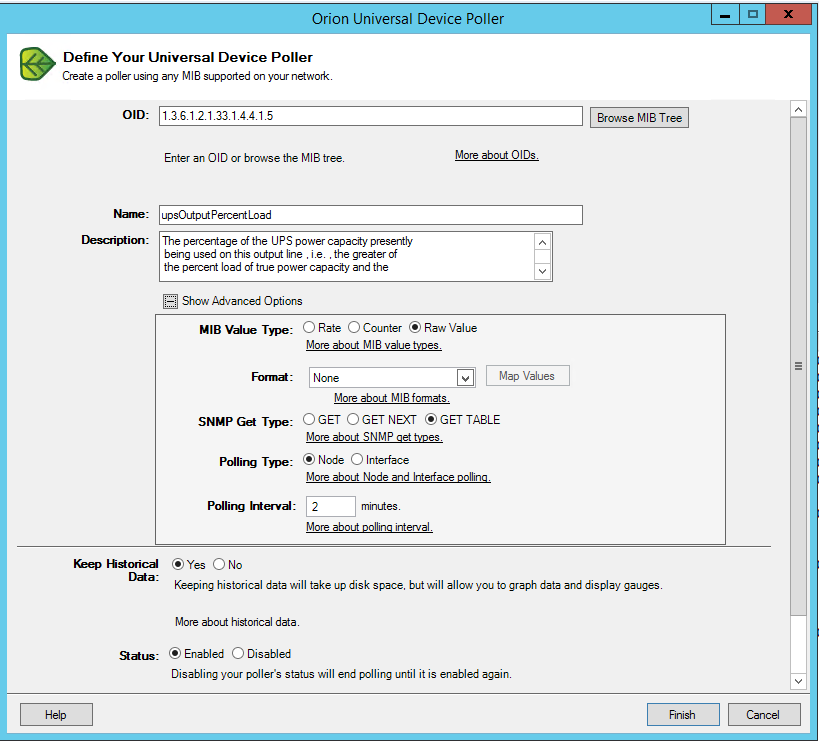Choose GET TABLE as SNMP get type
The height and width of the screenshot is (742, 819).
[x=430, y=419]
